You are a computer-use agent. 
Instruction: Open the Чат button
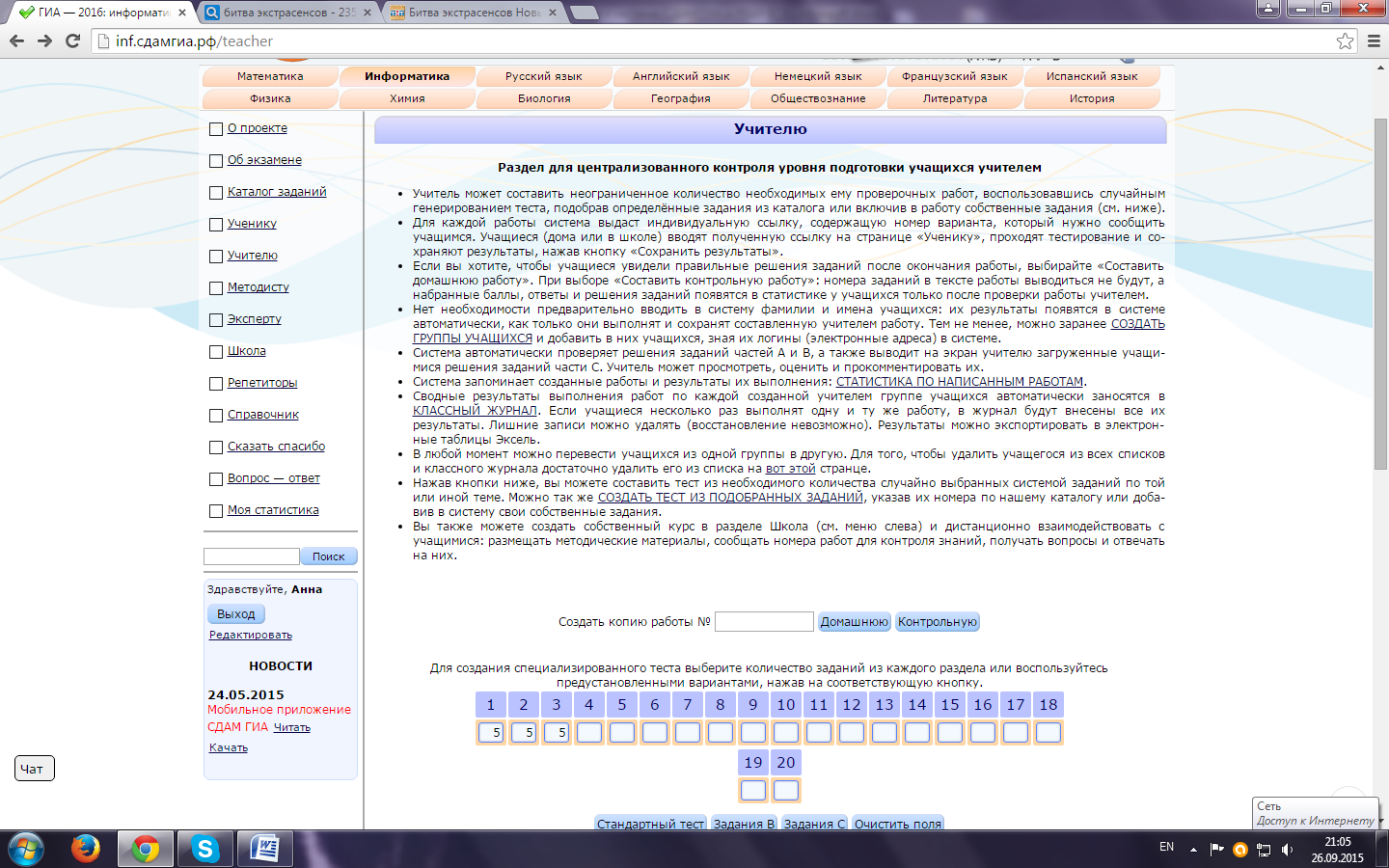35,769
